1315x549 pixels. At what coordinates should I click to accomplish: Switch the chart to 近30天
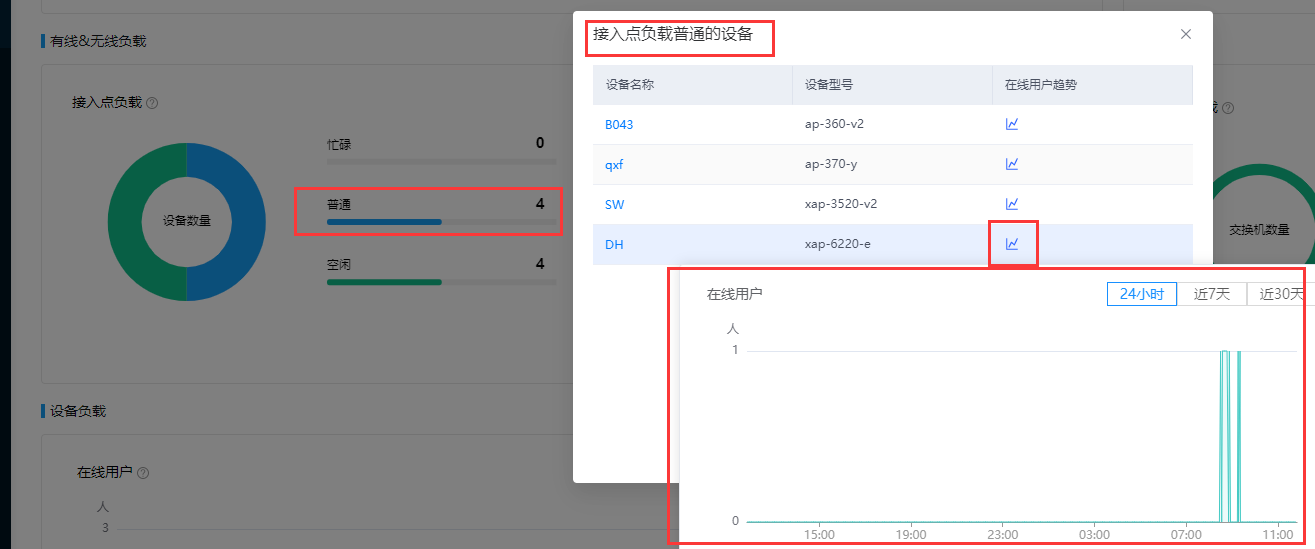click(1280, 294)
